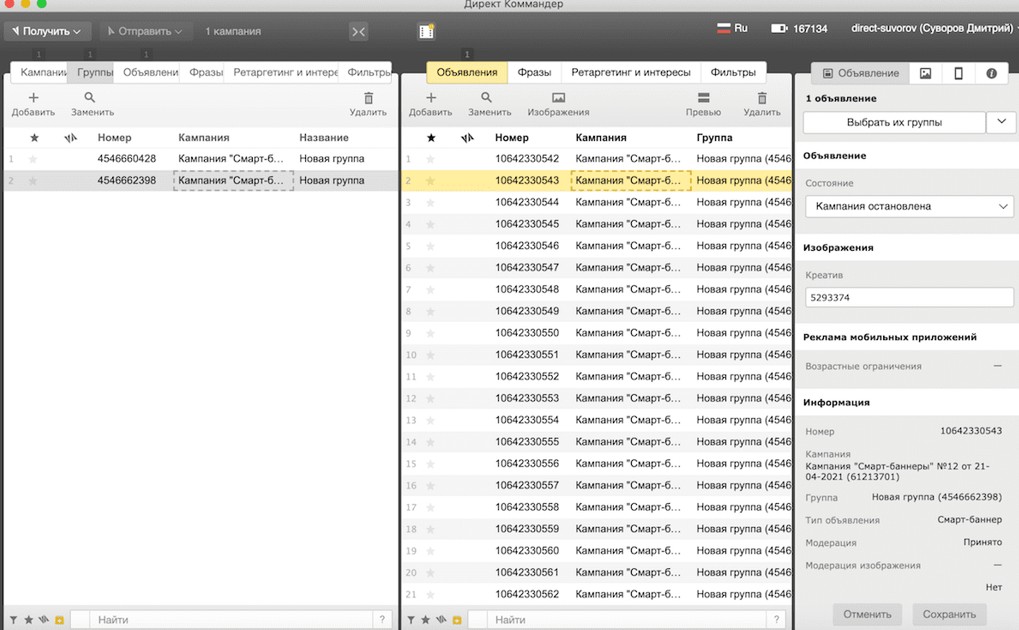This screenshot has height=630, width=1019.
Task: Open the mobile phone tab in inspector
Action: coord(958,73)
